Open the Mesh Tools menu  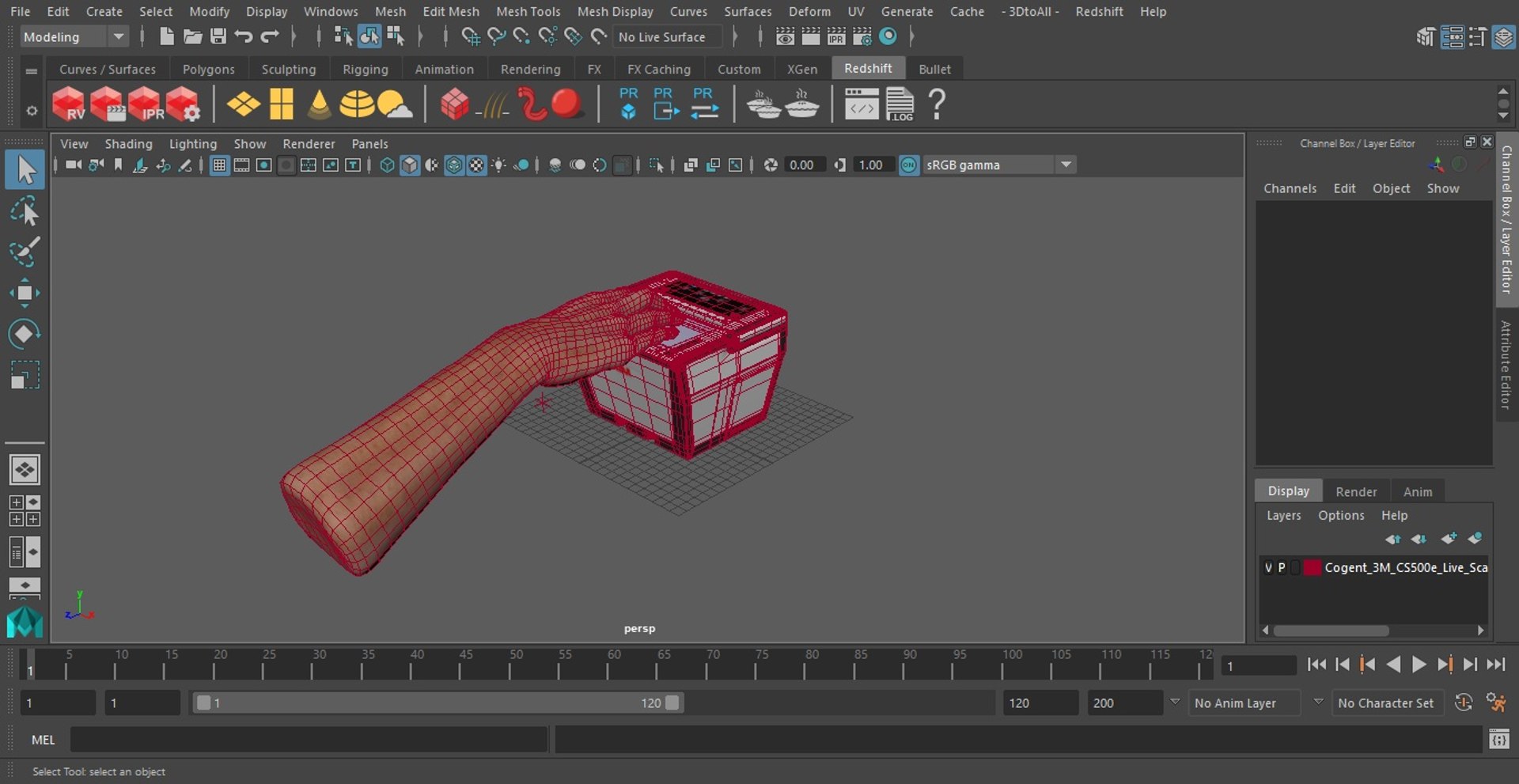(x=528, y=11)
